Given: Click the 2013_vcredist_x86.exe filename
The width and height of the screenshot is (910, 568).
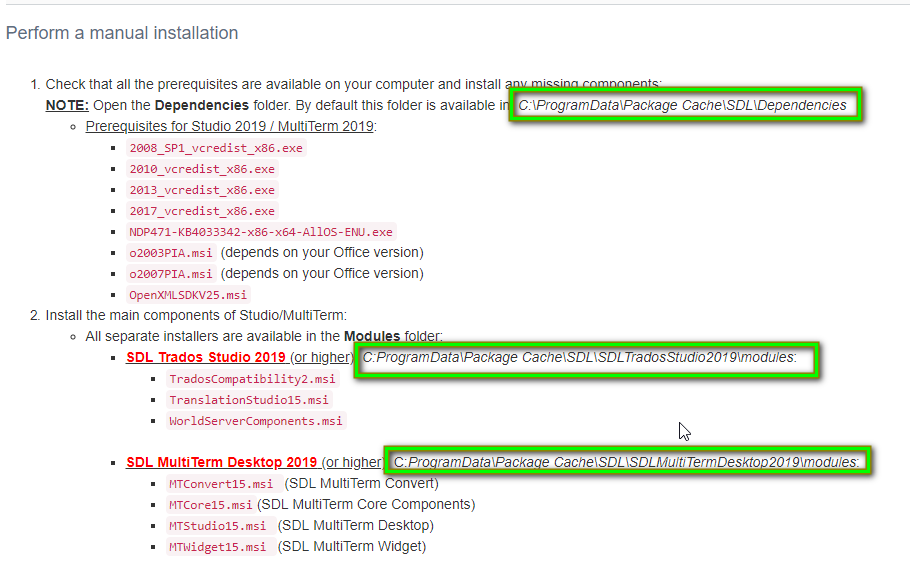Looking at the screenshot, I should [x=201, y=190].
